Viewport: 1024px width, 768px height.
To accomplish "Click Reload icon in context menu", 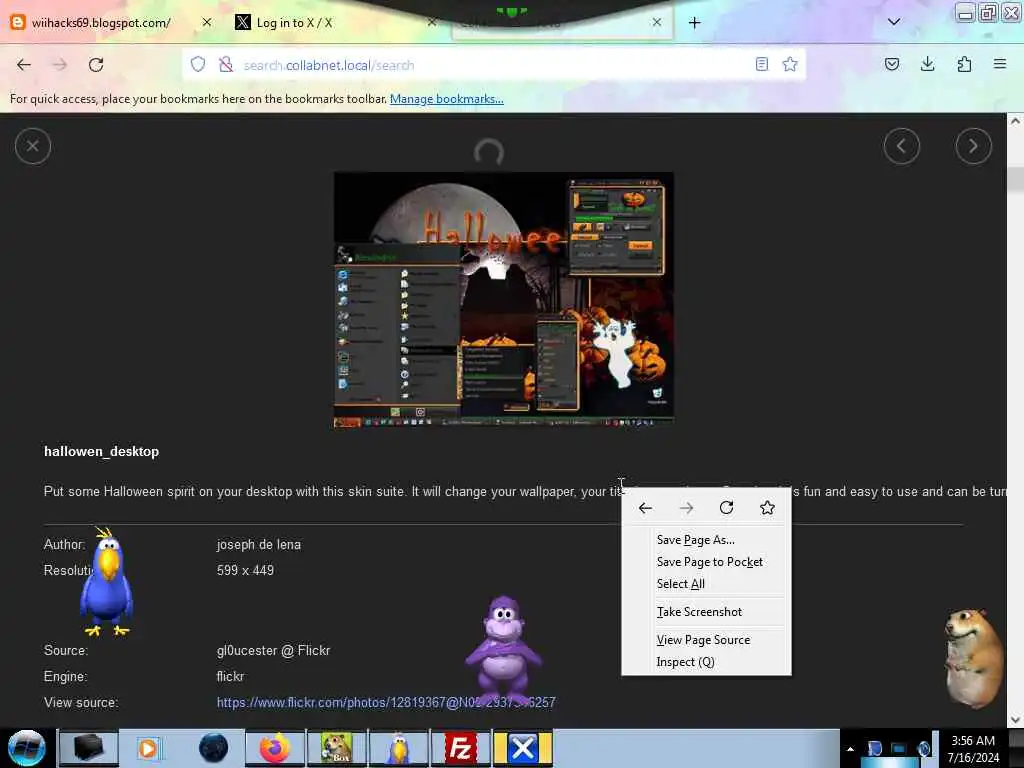I will pos(726,507).
